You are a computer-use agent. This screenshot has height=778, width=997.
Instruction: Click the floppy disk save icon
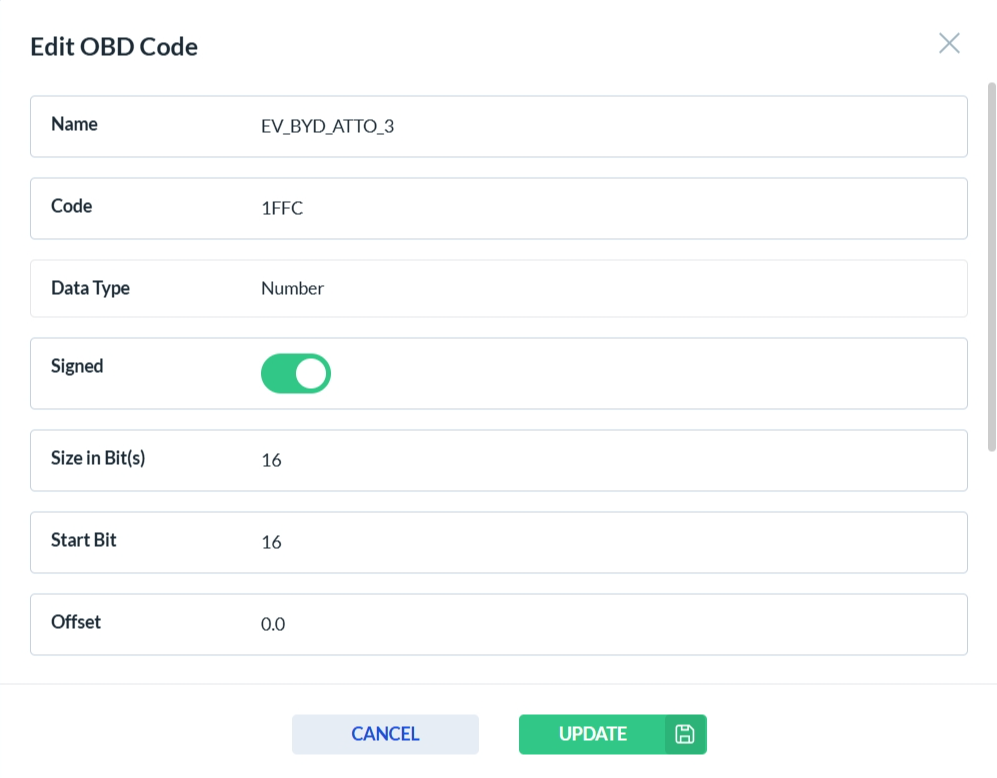point(685,734)
